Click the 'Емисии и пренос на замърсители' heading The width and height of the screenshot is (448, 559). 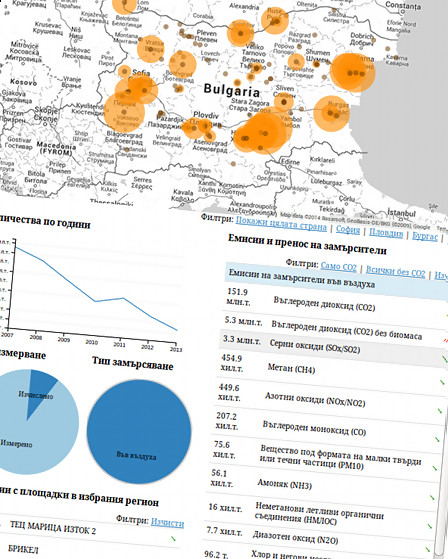(307, 245)
